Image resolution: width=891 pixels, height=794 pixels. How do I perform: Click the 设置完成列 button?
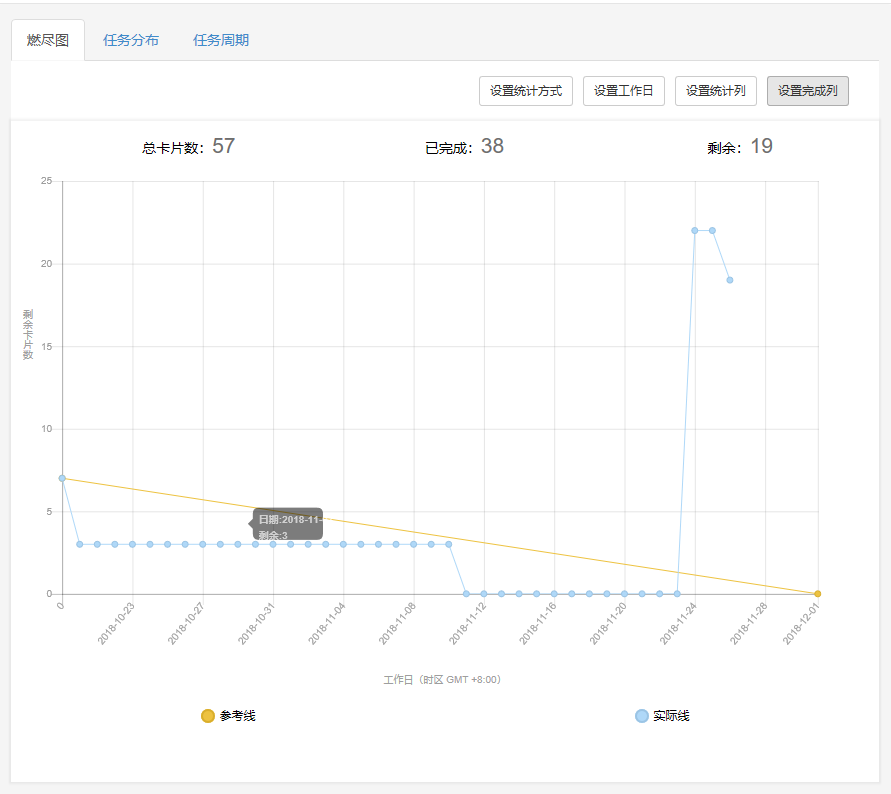coord(807,91)
